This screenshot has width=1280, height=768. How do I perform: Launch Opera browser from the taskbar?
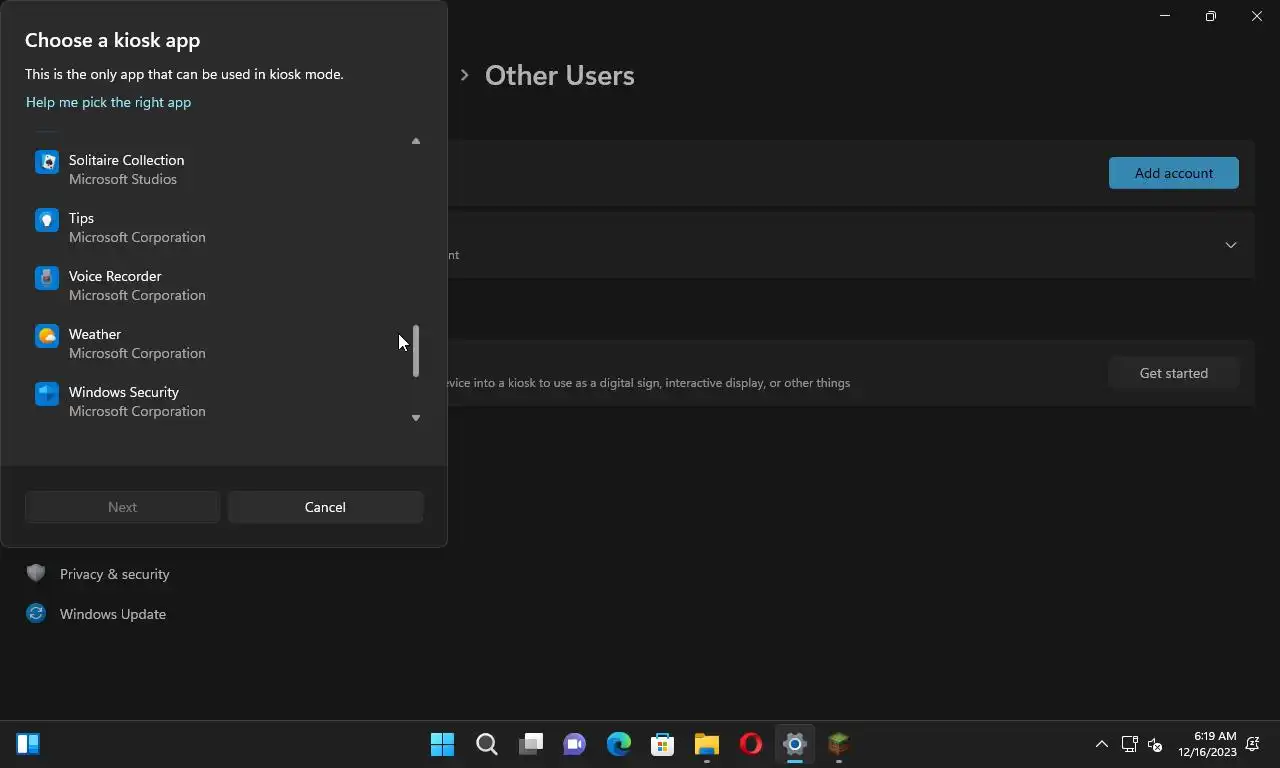(x=751, y=744)
